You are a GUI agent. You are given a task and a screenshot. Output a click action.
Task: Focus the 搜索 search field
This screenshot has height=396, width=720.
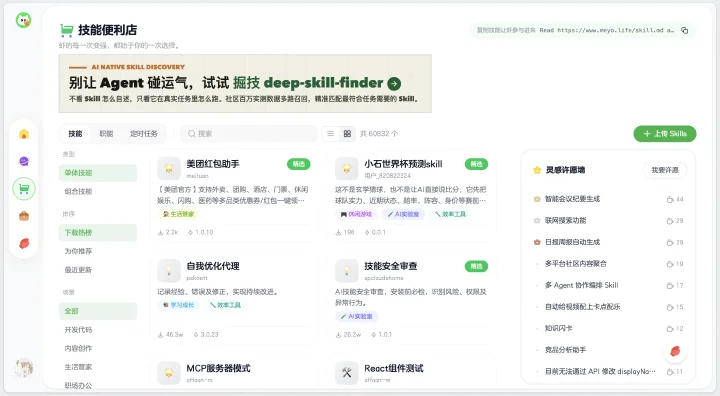pos(248,134)
